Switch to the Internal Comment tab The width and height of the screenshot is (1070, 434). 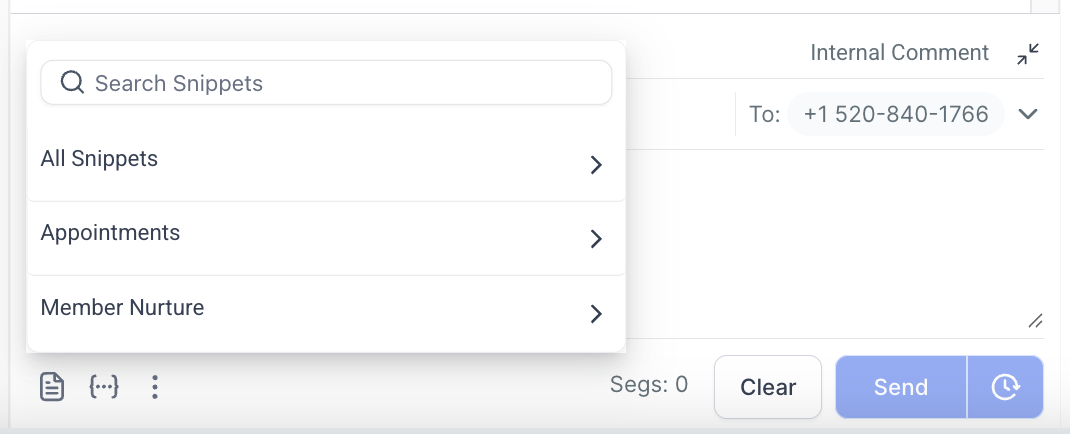[x=899, y=53]
